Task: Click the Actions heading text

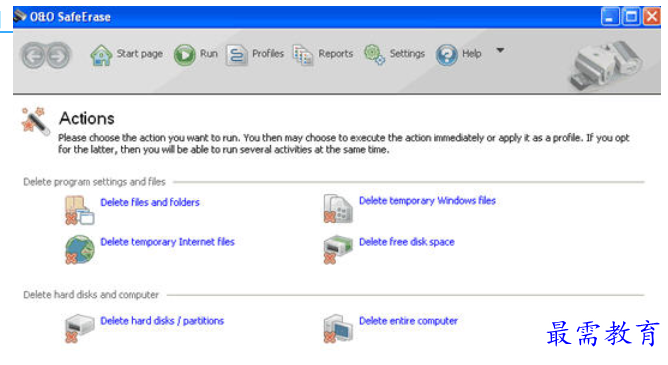Action: [87, 118]
